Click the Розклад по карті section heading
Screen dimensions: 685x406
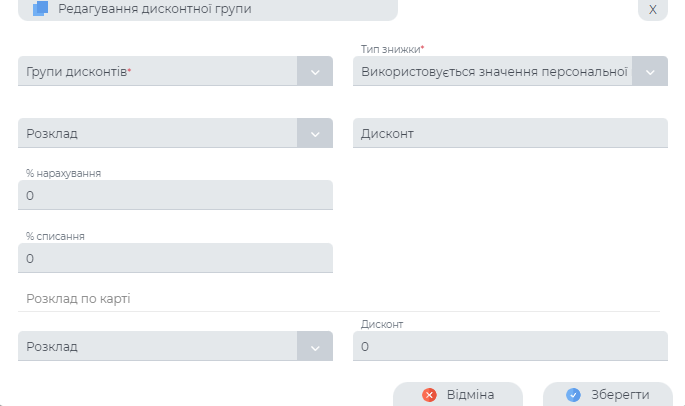point(80,299)
